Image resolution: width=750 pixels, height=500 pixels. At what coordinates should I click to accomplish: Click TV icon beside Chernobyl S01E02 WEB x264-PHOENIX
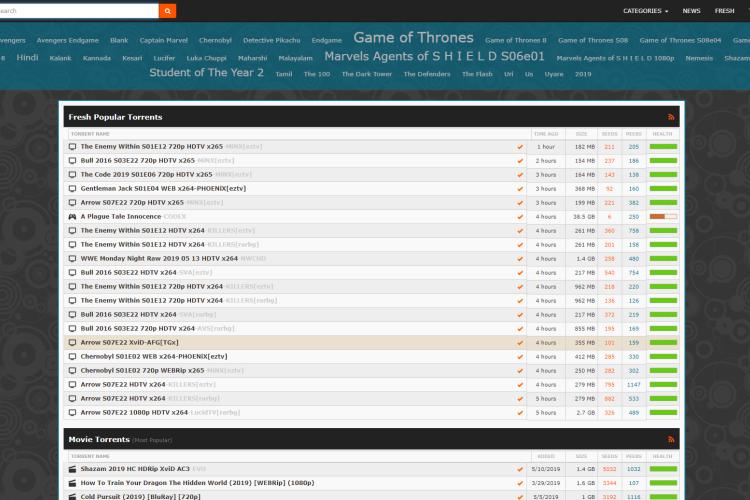(72, 356)
